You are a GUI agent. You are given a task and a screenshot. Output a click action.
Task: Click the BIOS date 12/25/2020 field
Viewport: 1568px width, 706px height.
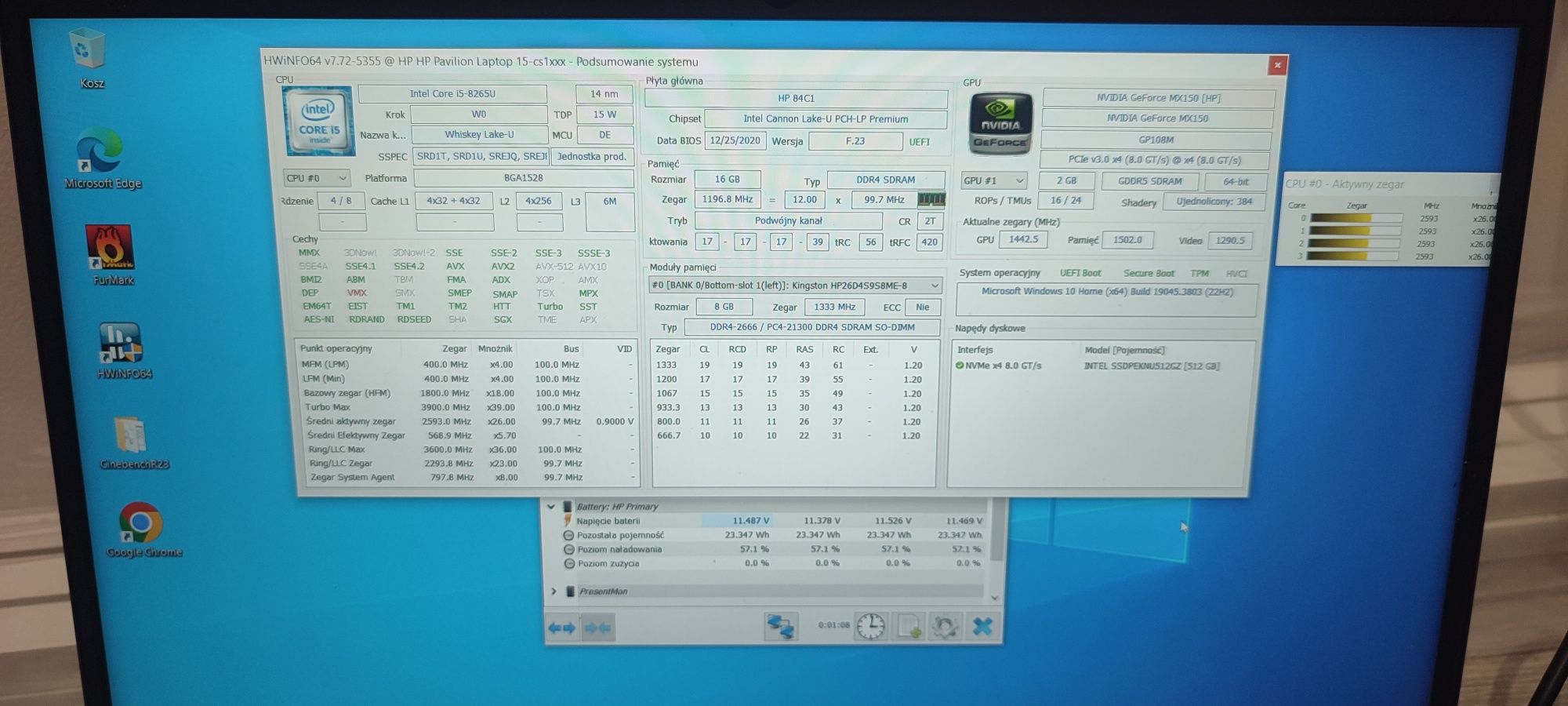[x=735, y=140]
